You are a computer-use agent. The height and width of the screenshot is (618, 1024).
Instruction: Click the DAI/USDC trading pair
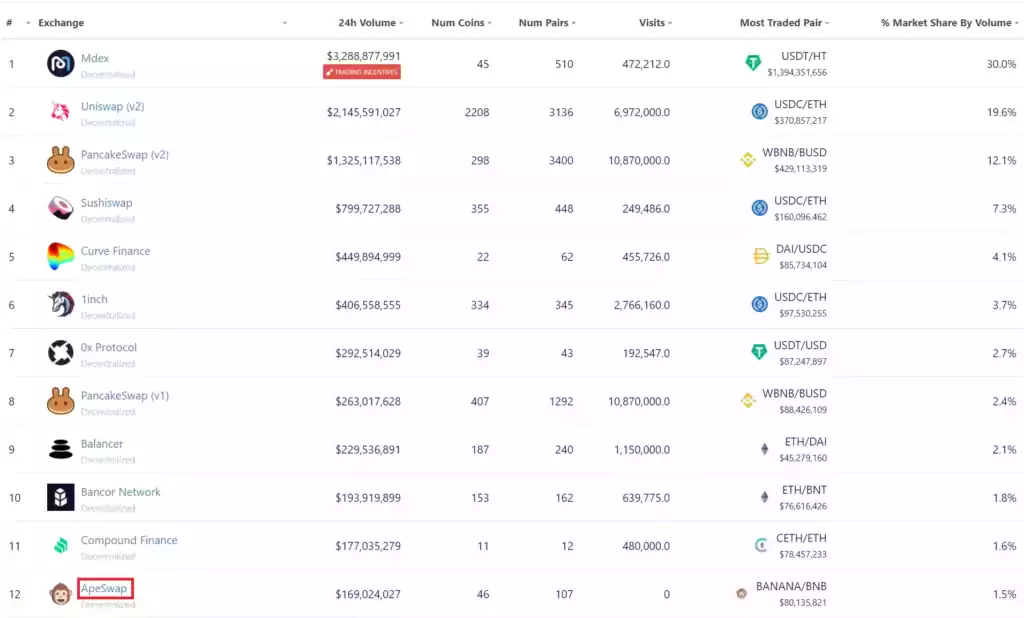click(801, 249)
